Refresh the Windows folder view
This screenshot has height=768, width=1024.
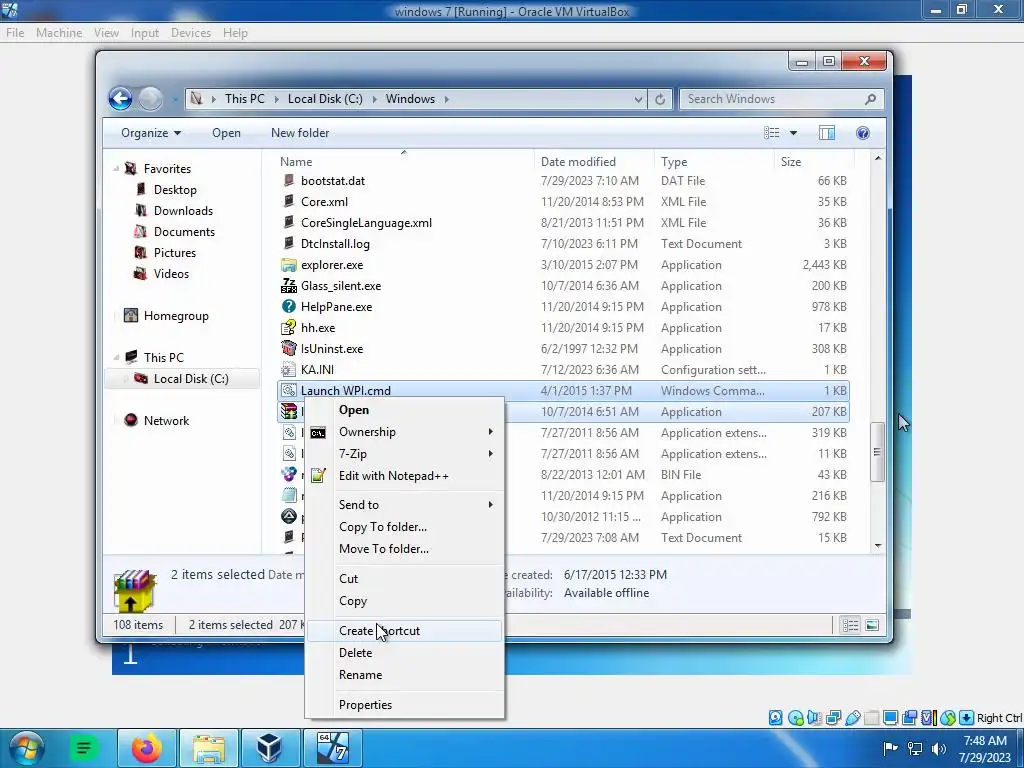(x=660, y=99)
